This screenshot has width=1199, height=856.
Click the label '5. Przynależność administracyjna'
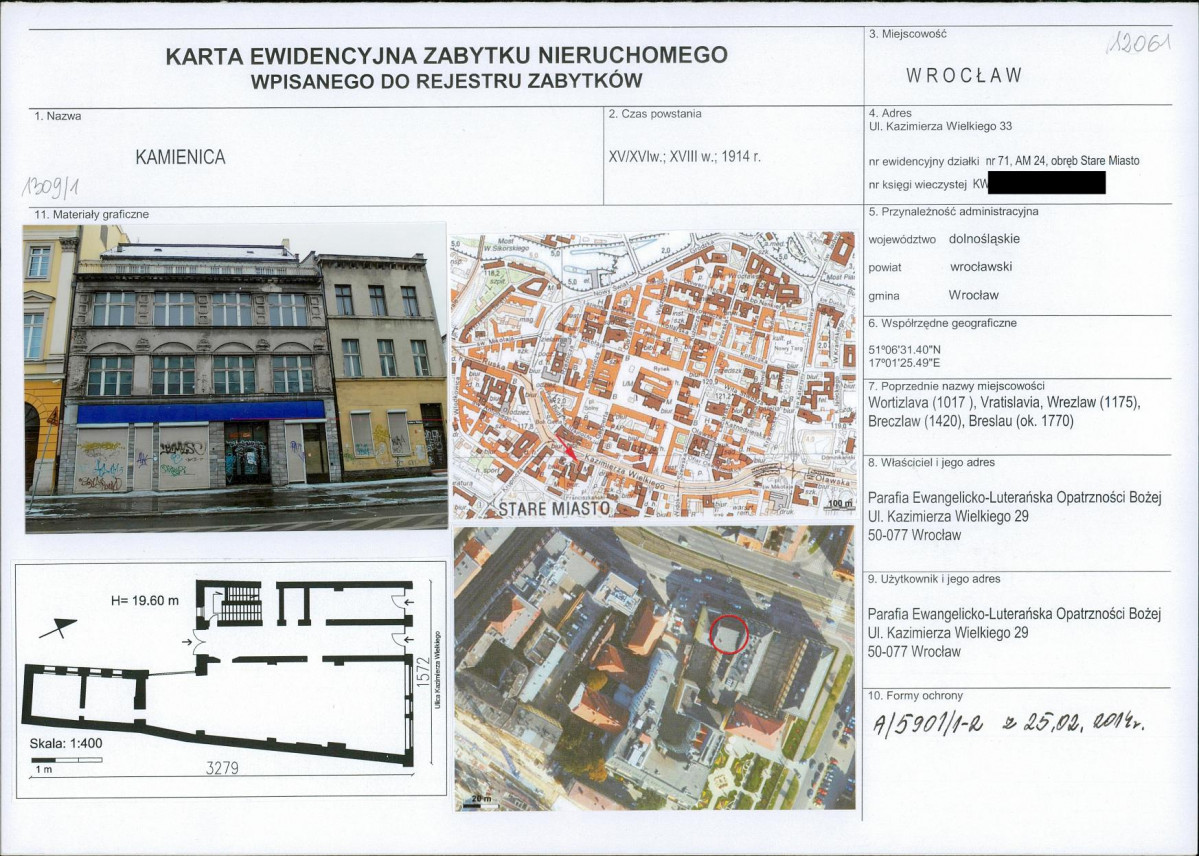[954, 212]
